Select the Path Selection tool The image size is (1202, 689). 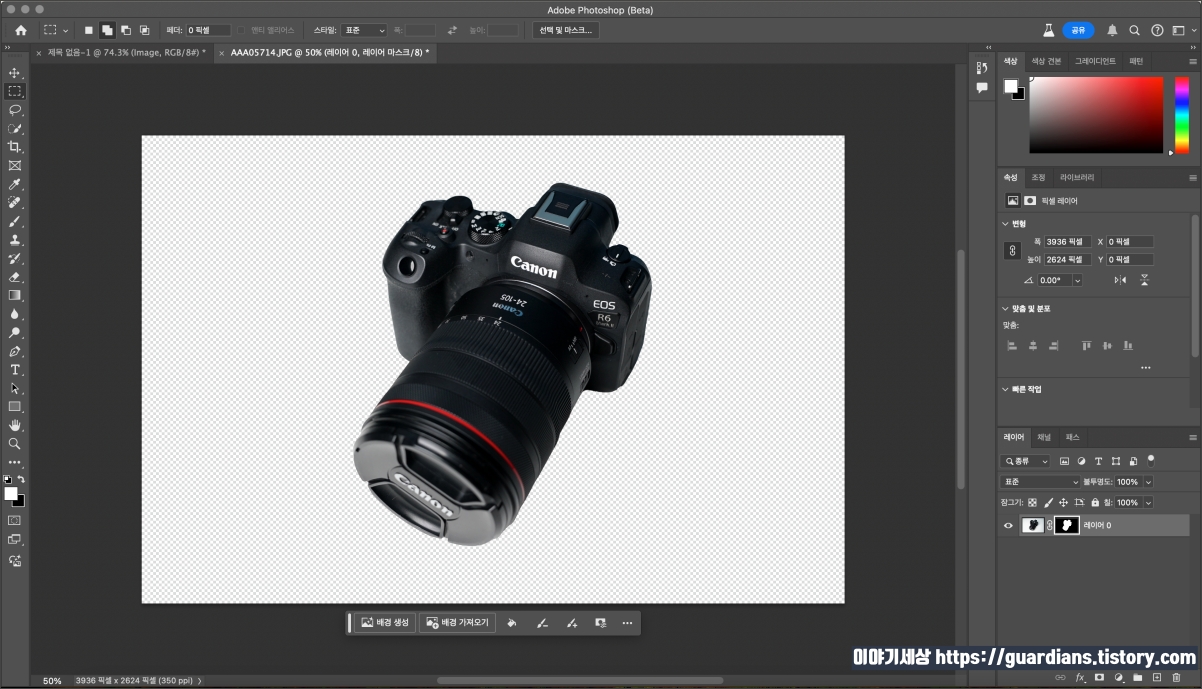(15, 388)
